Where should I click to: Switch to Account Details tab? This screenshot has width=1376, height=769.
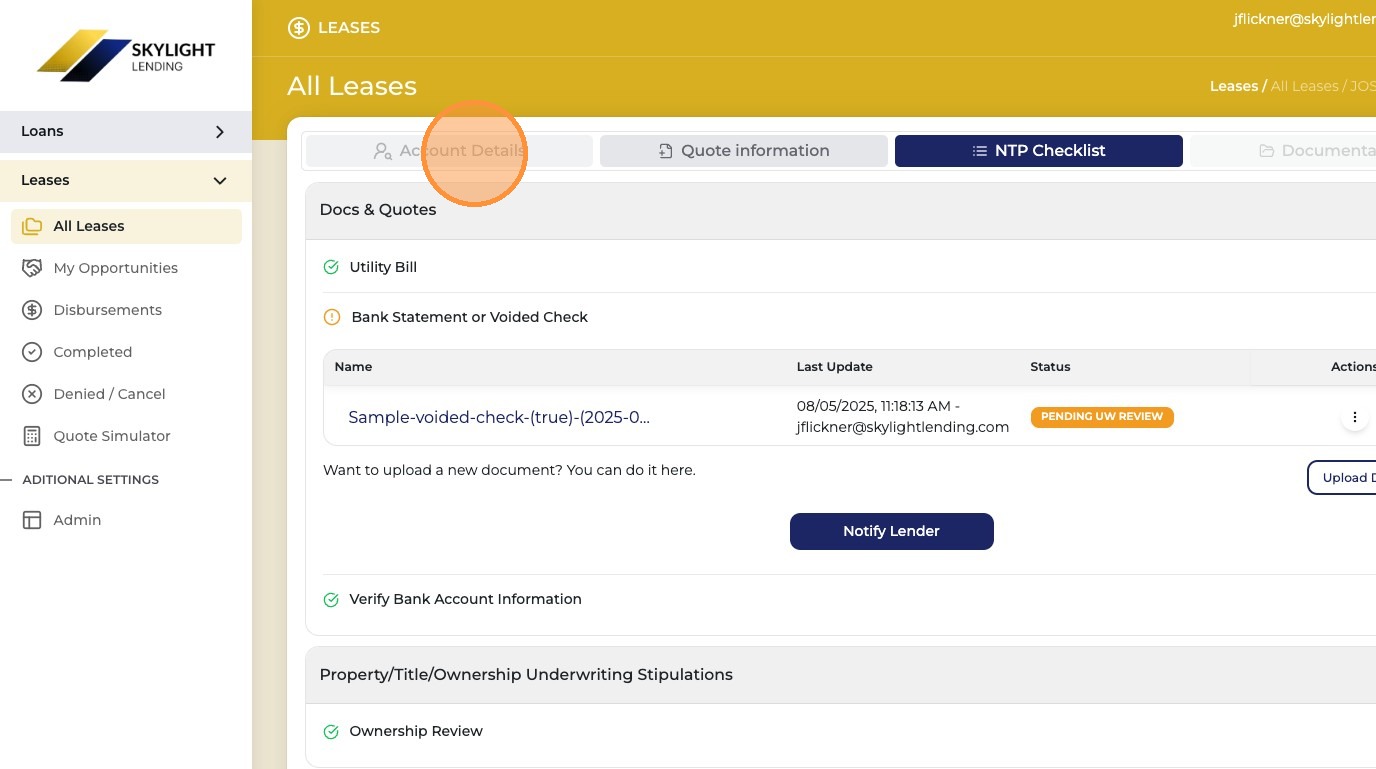point(449,151)
